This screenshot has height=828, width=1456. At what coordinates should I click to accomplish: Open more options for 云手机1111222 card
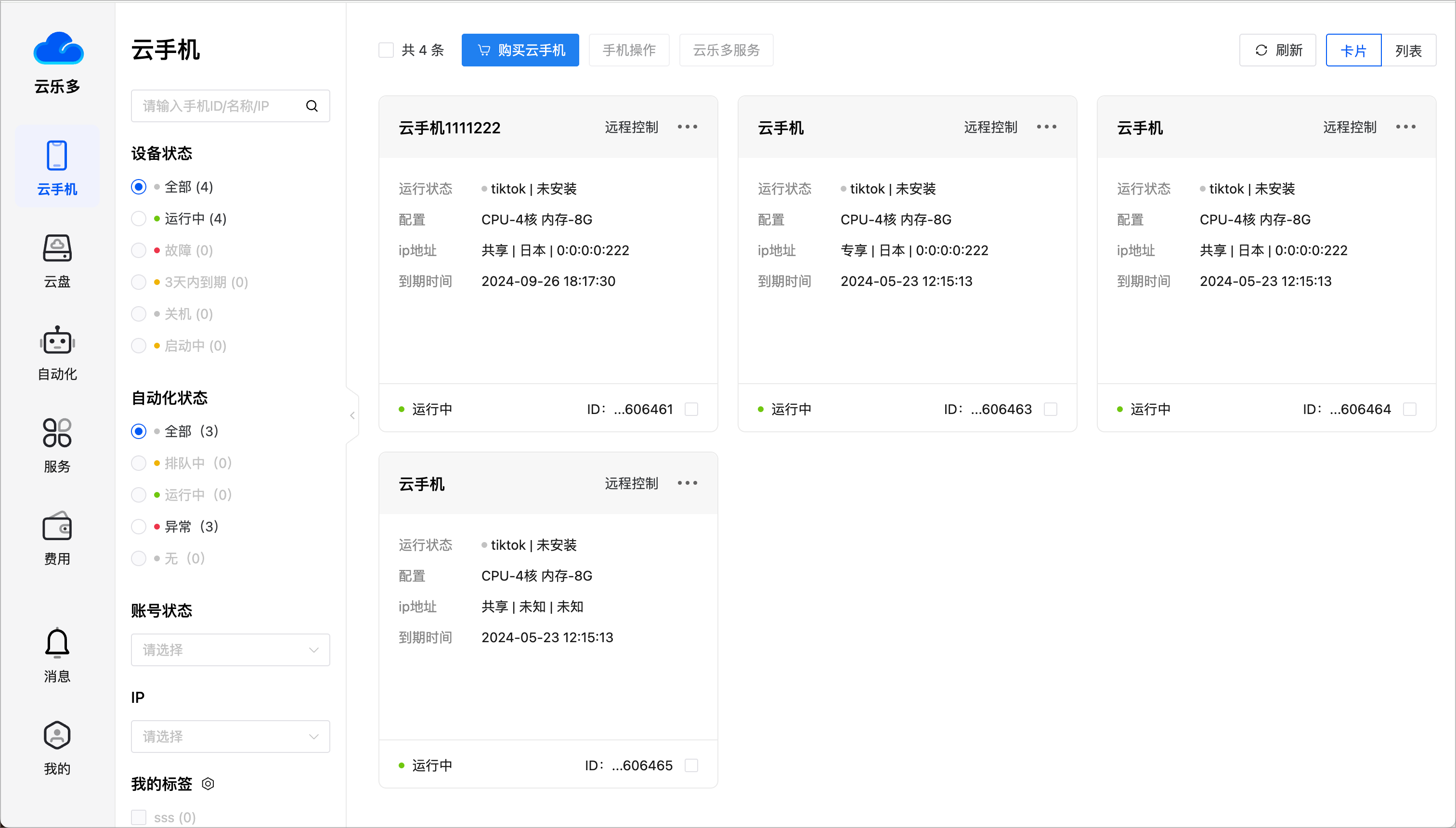coord(687,127)
